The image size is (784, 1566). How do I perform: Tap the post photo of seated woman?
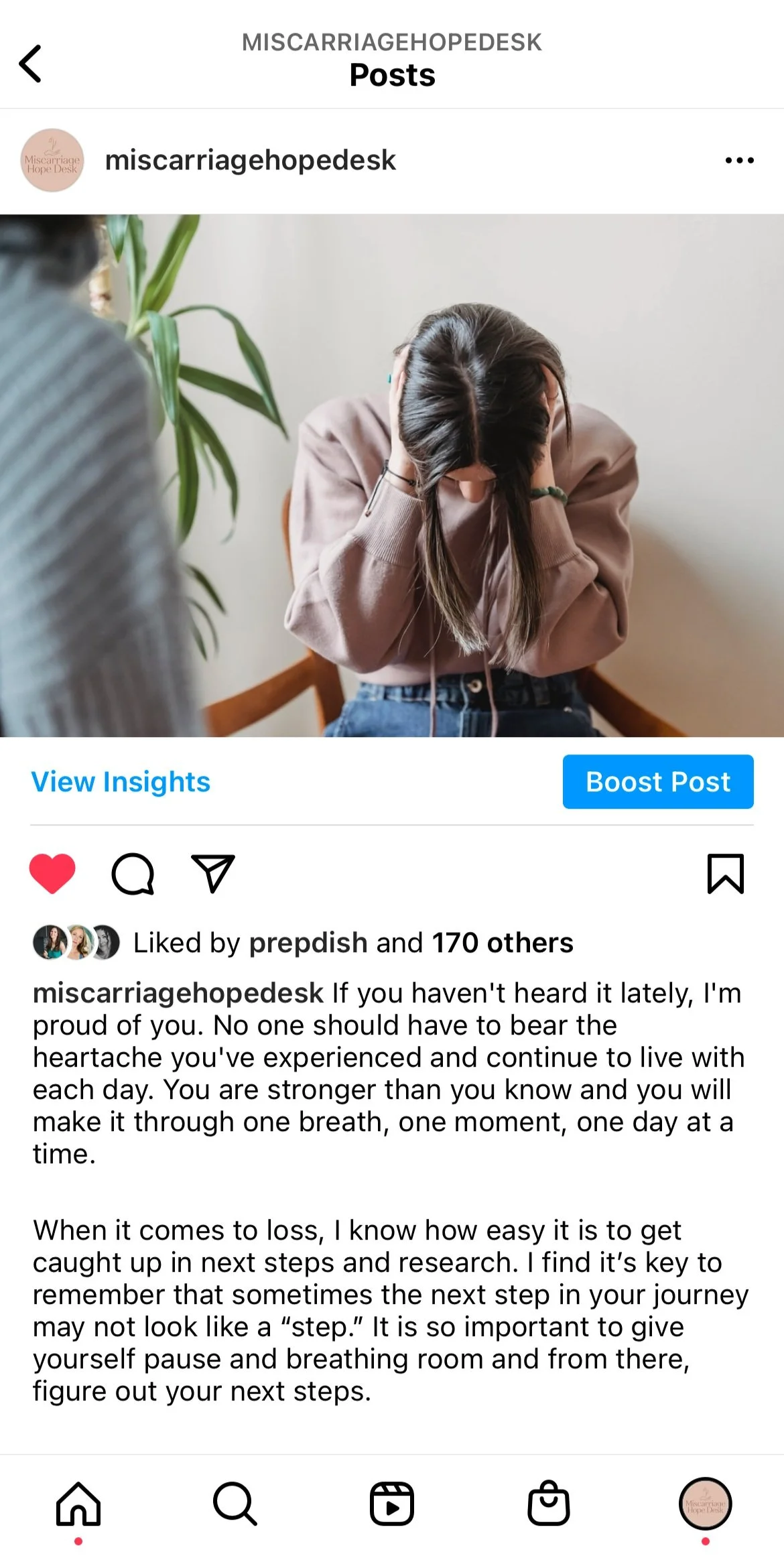392,476
